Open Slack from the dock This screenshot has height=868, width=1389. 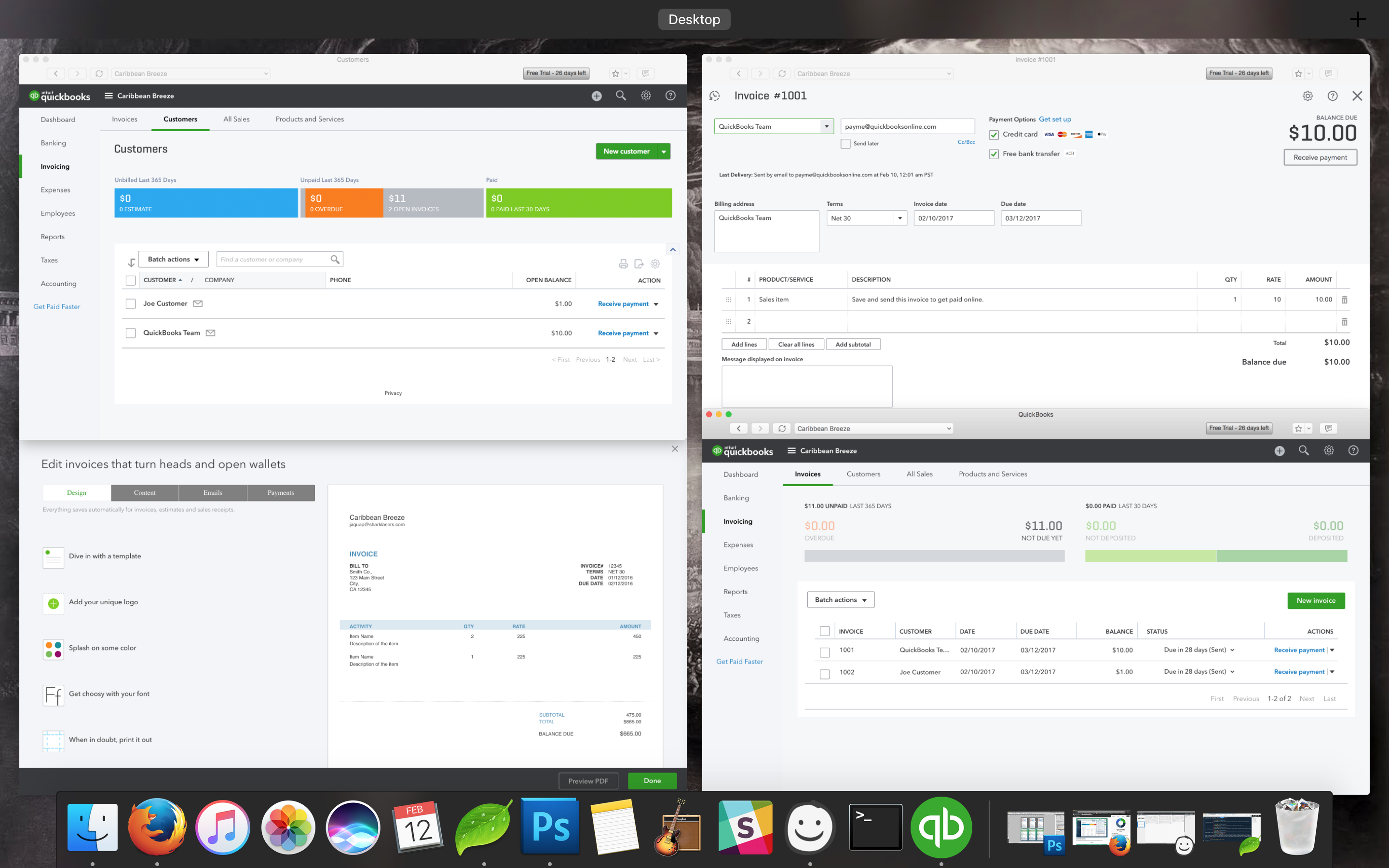(745, 827)
